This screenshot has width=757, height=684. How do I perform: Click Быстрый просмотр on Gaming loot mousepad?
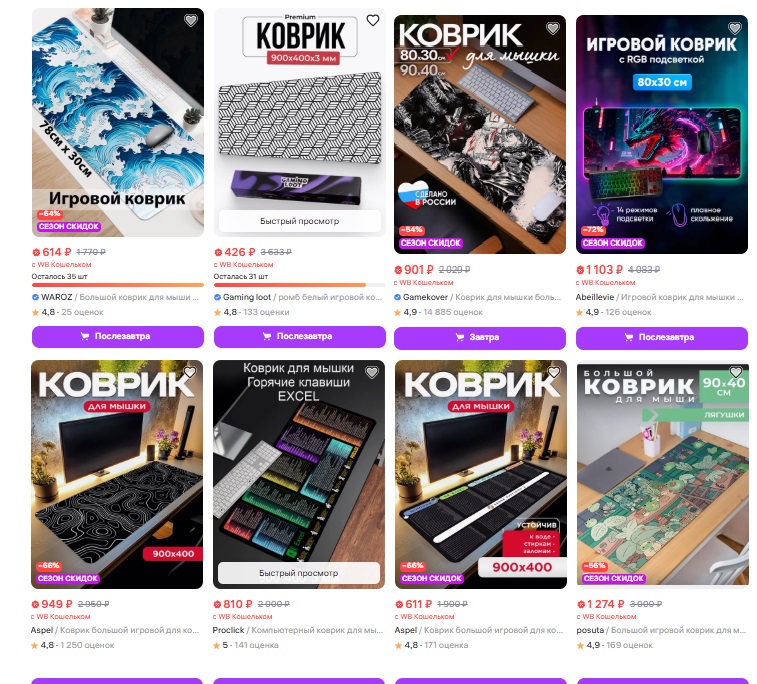point(300,221)
